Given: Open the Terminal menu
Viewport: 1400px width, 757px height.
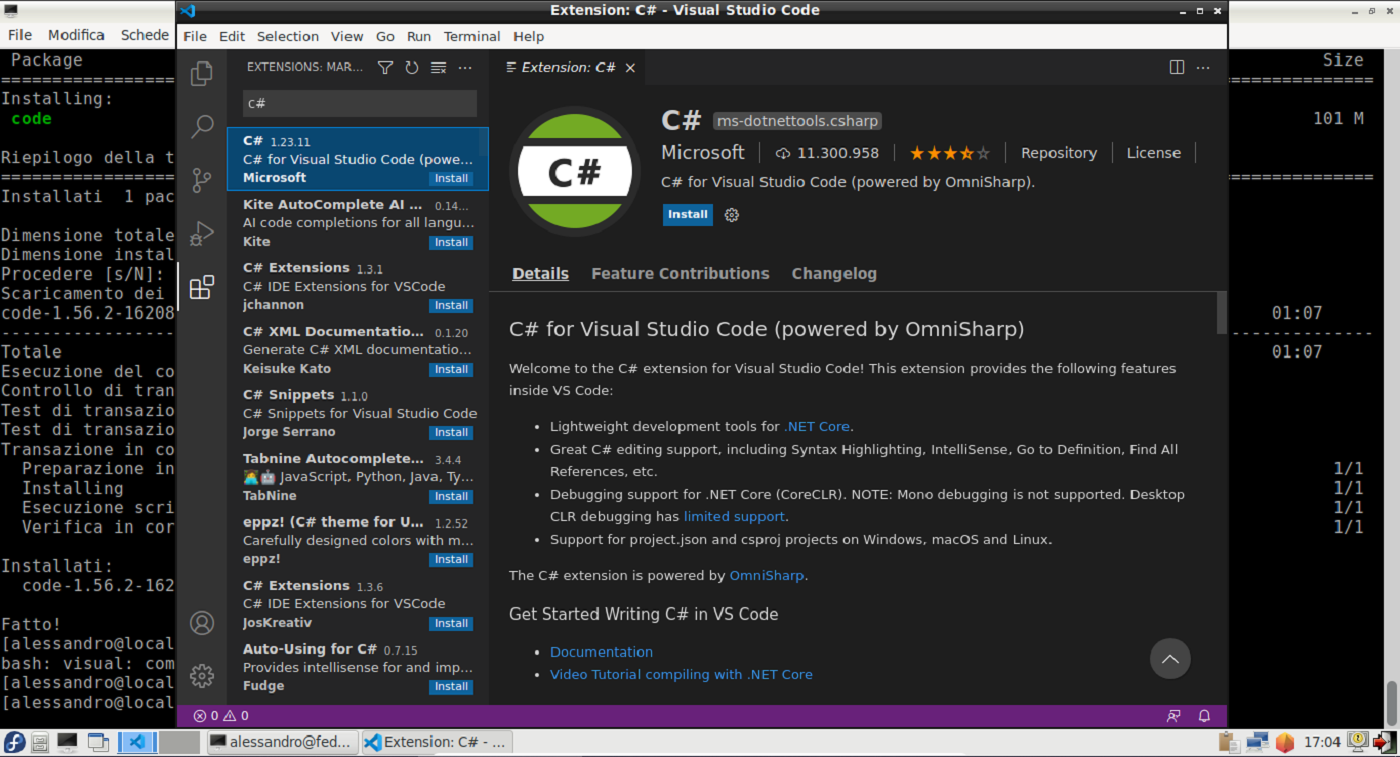Looking at the screenshot, I should pyautogui.click(x=471, y=36).
